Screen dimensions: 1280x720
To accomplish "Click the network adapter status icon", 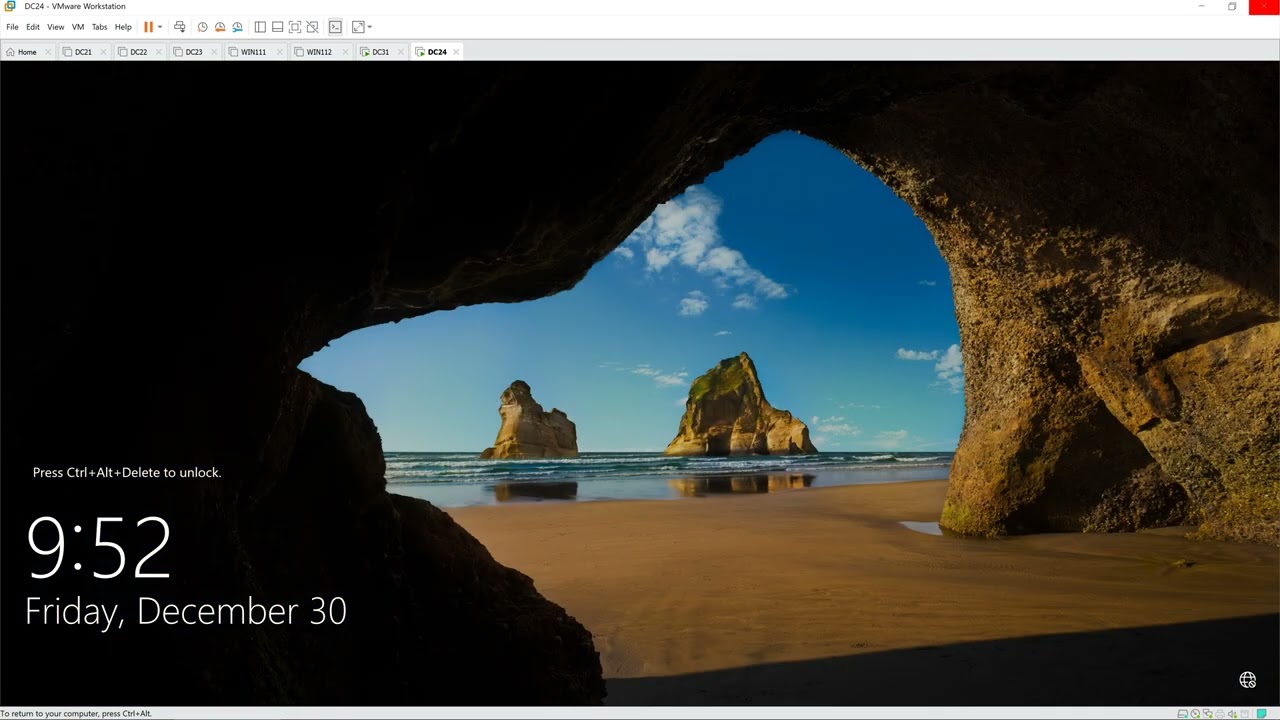I will point(1208,713).
